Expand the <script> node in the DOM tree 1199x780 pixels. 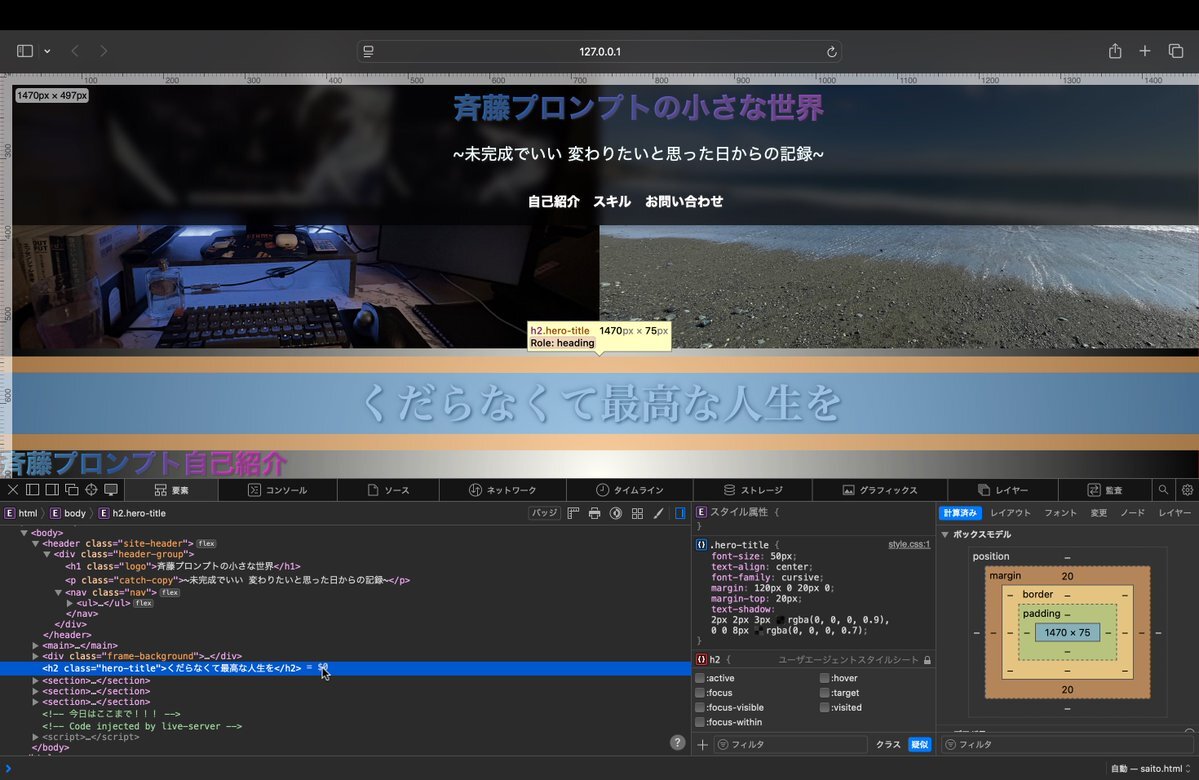point(35,737)
